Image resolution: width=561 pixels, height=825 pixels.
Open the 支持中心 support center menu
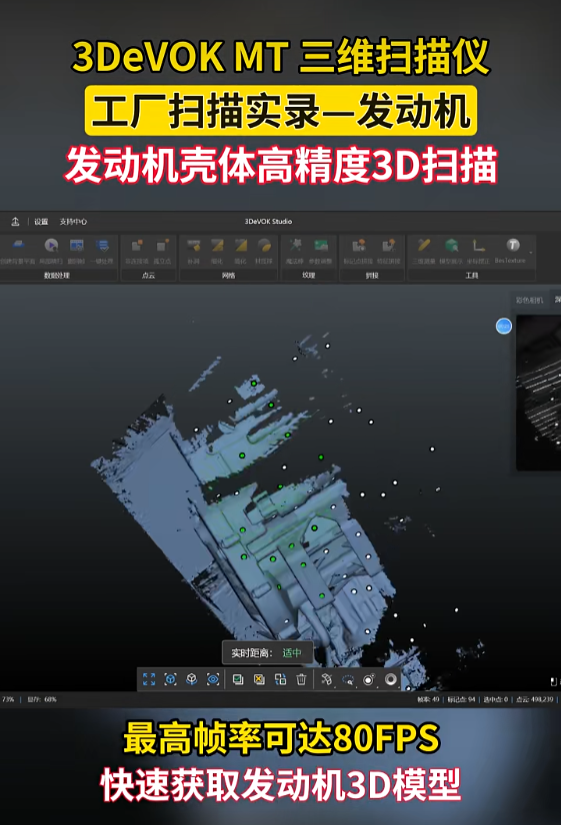click(x=73, y=222)
